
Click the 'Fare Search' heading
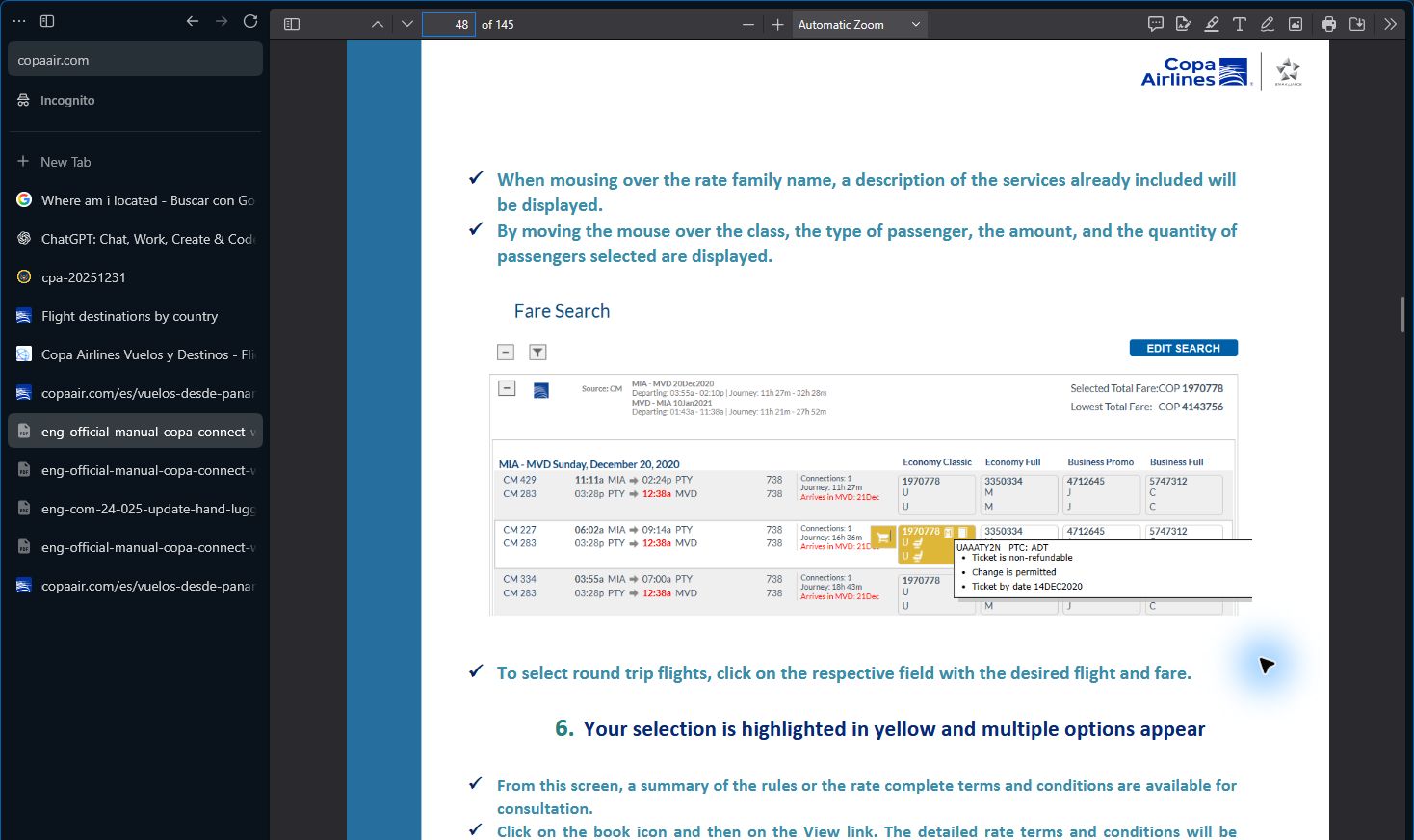562,311
